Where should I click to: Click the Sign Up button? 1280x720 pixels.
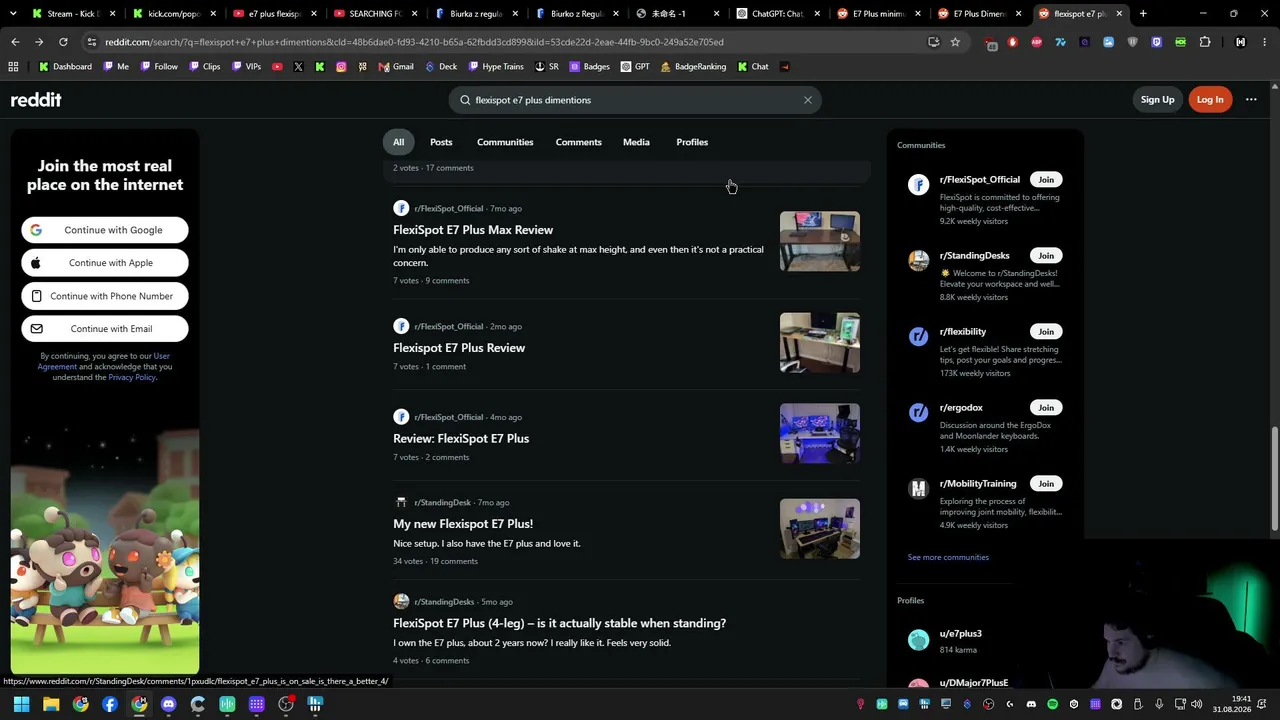[1157, 100]
